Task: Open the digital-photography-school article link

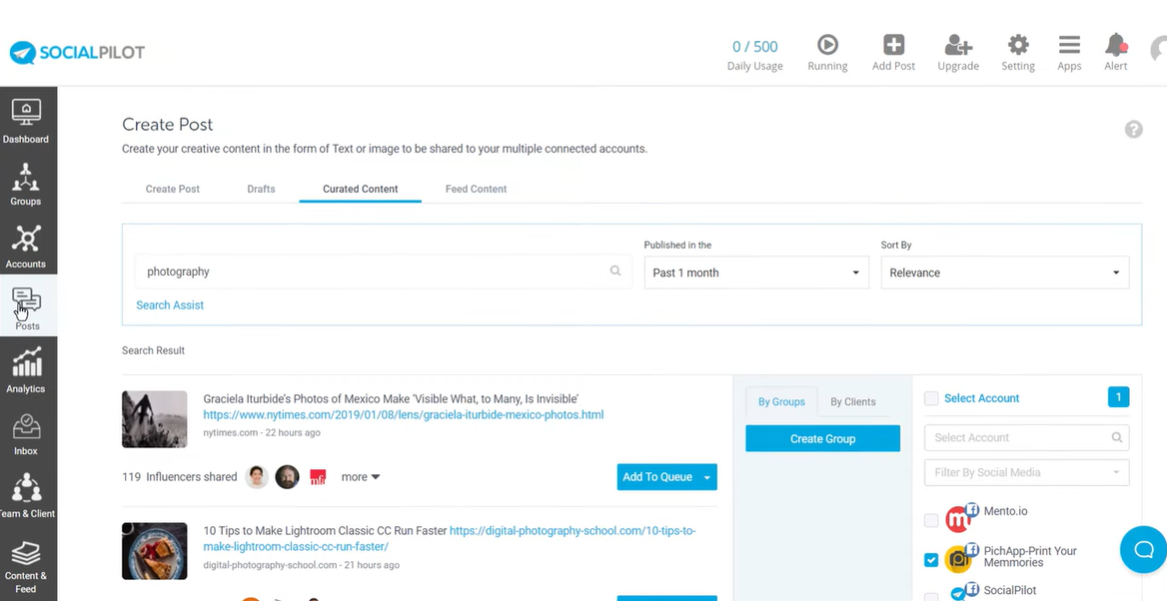Action: point(450,539)
